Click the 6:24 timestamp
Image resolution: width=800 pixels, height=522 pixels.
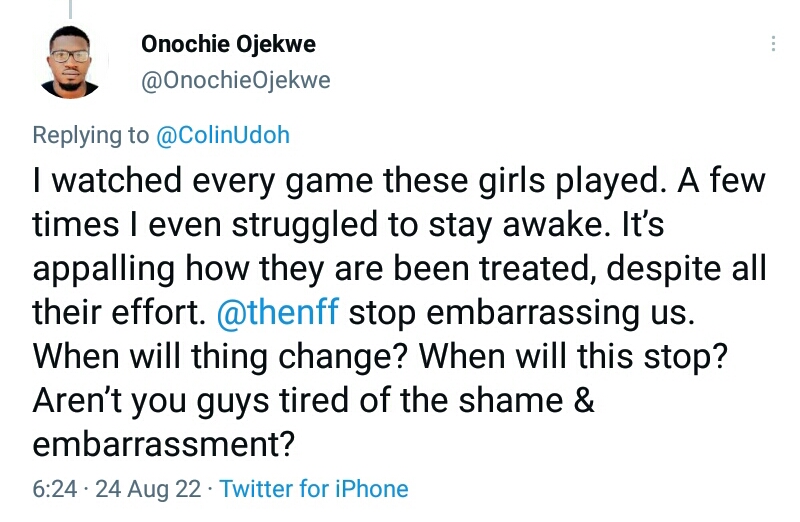(x=52, y=489)
